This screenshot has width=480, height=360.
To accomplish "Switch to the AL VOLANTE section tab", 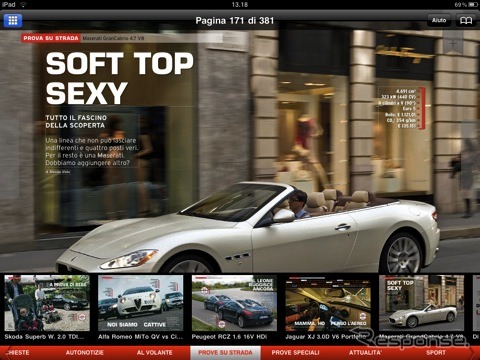I will (154, 353).
